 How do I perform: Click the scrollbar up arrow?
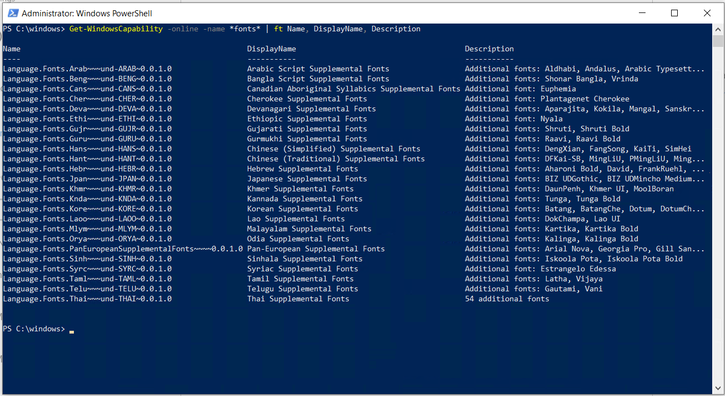(x=718, y=30)
